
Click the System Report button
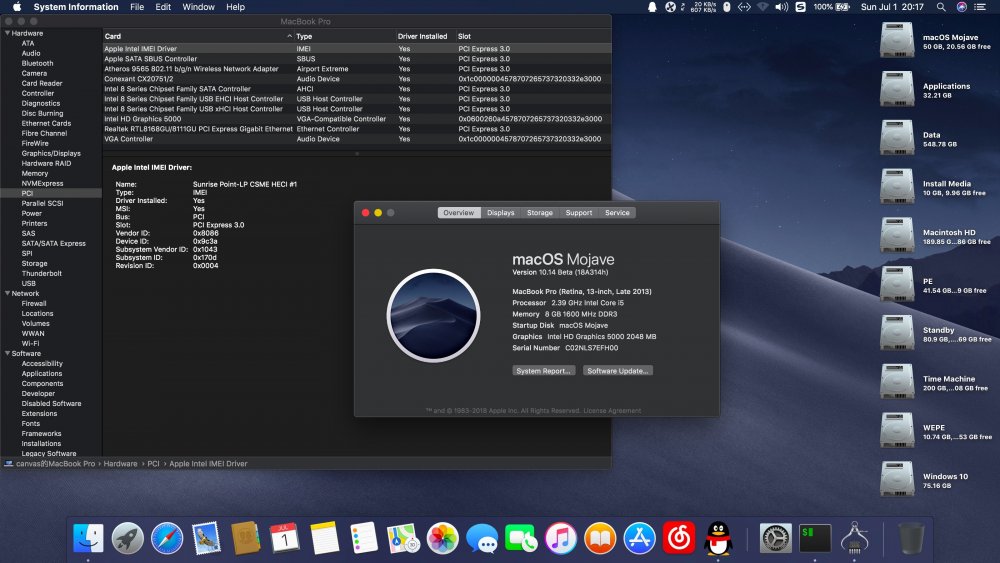click(x=543, y=371)
